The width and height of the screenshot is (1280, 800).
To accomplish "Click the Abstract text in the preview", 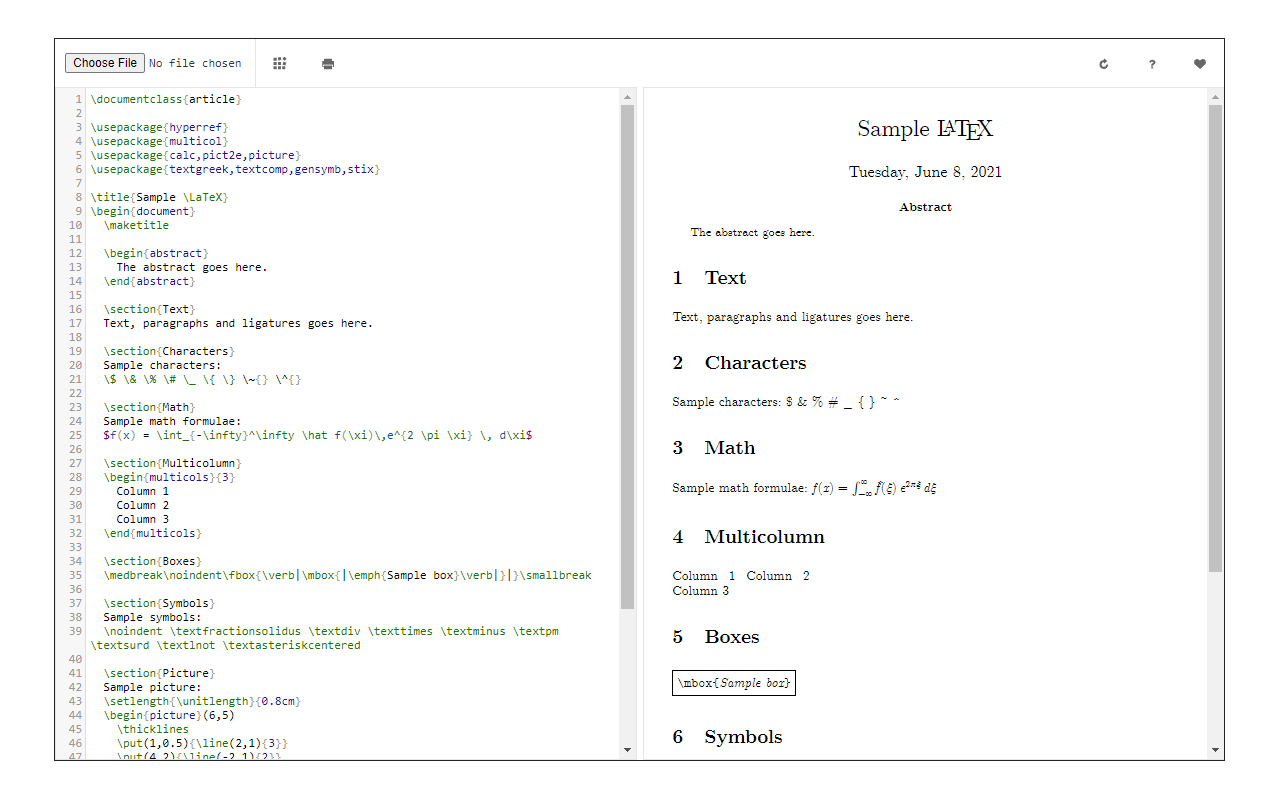I will 924,207.
